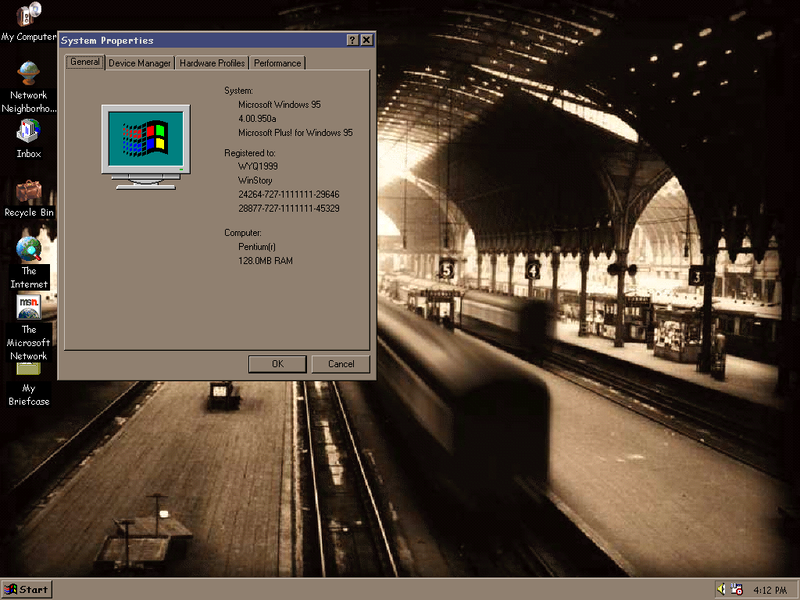The image size is (800, 600).
Task: Click the Start button
Action: (x=25, y=589)
